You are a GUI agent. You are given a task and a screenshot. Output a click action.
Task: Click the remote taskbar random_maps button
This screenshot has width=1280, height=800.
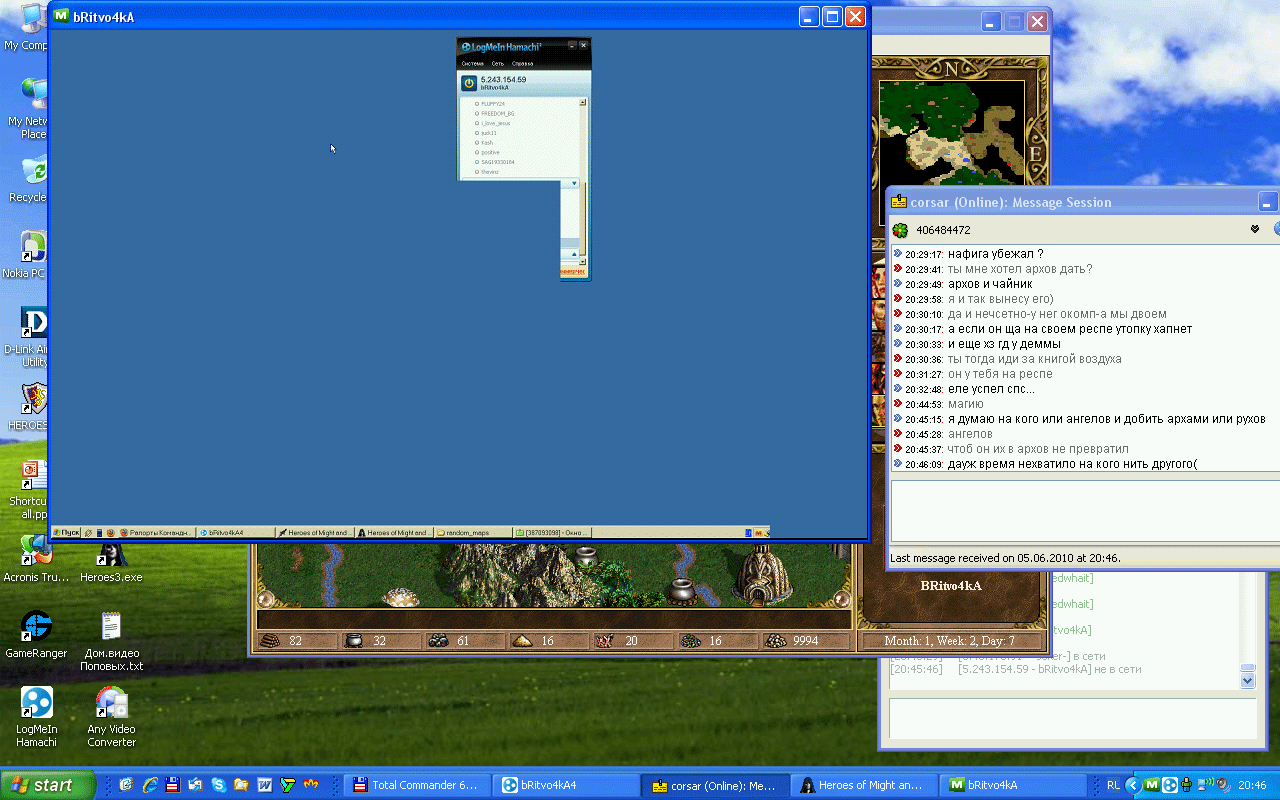(x=473, y=533)
